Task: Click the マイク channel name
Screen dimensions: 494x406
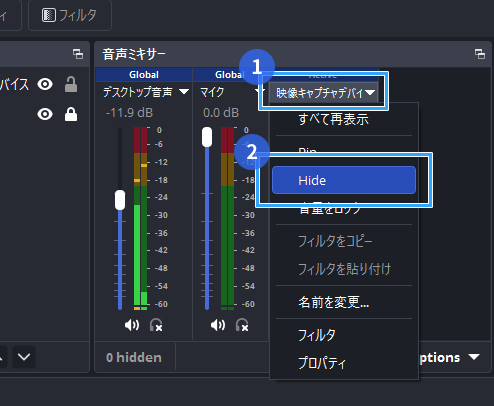Action: 212,92
